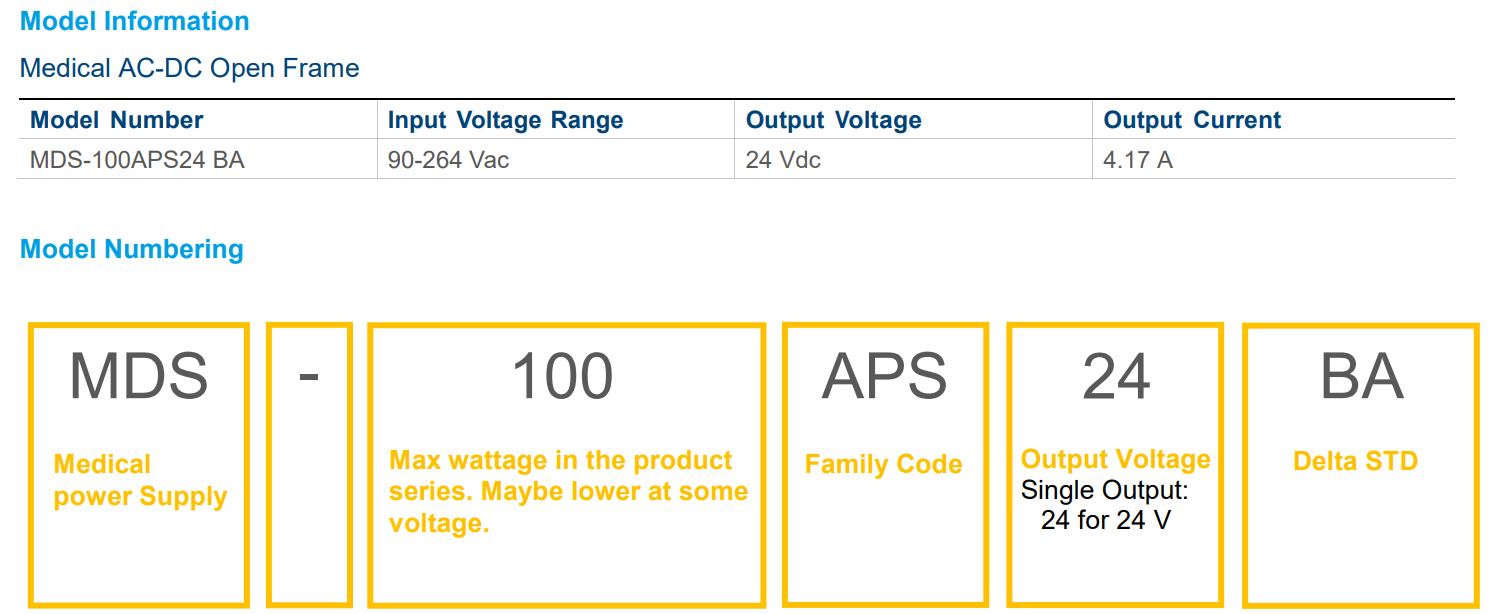Click the large 100 wattage number
The height and width of the screenshot is (614, 1505).
(x=563, y=376)
